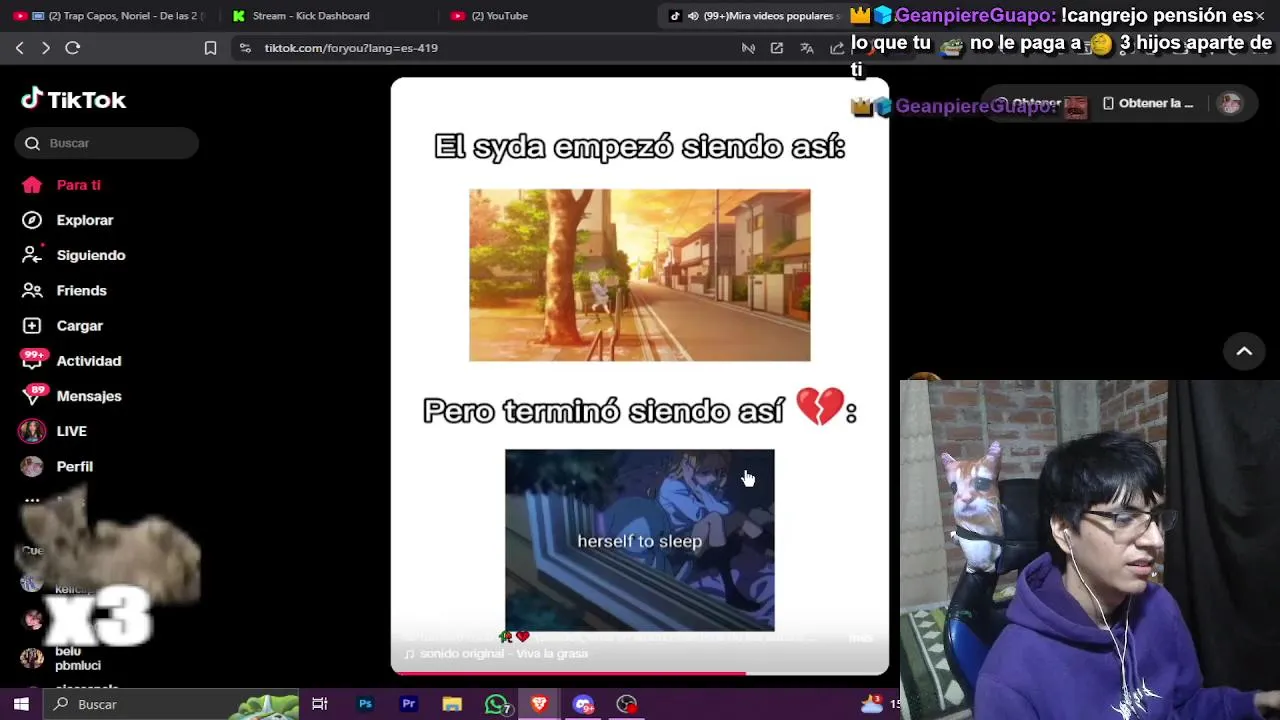Click the Friends people icon

tap(32, 290)
